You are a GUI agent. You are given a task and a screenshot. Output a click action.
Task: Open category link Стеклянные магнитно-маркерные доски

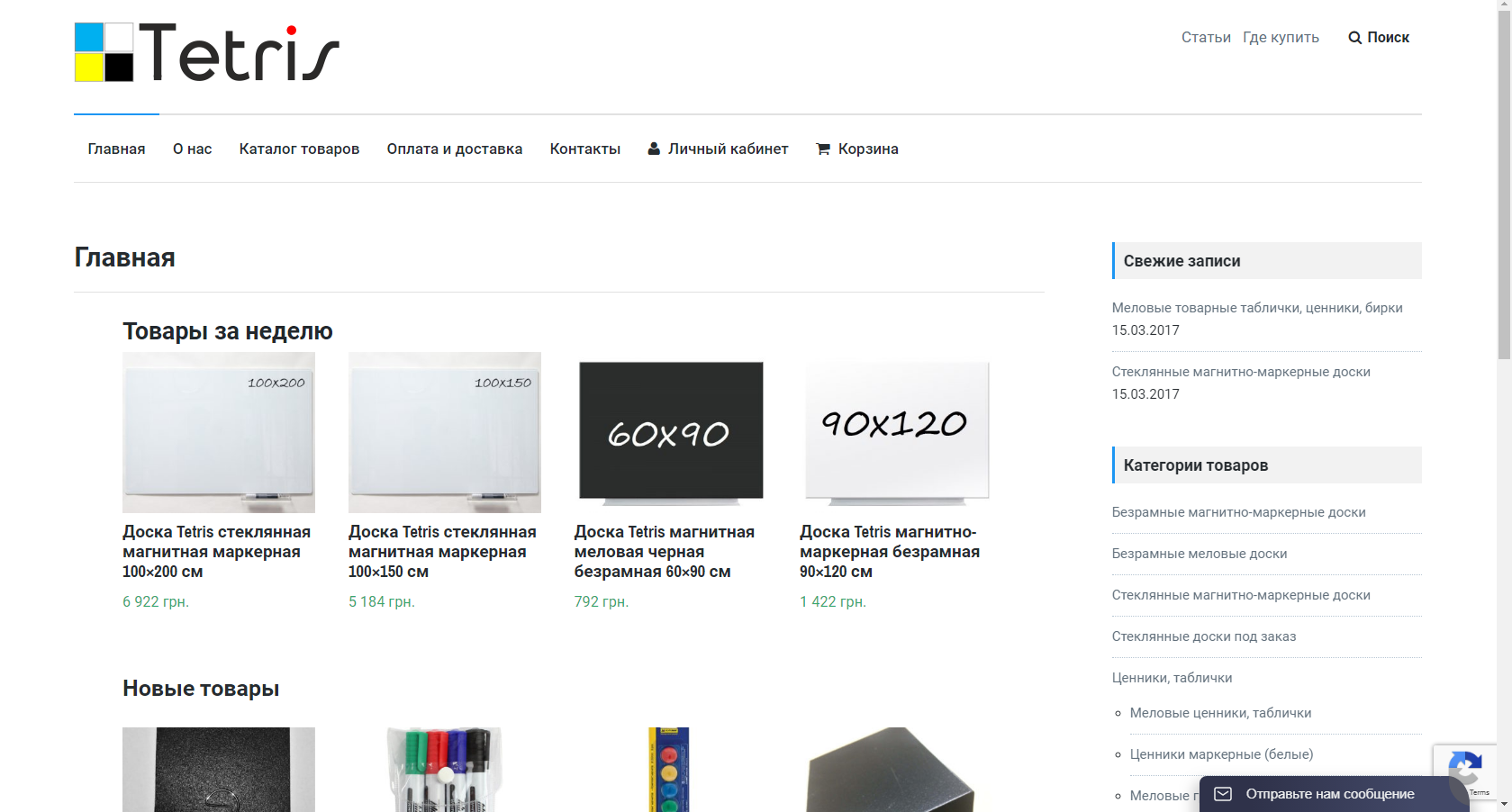(1241, 595)
